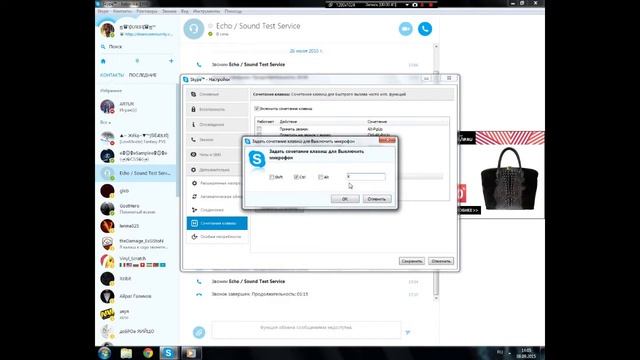
Task: Select Сочетания клавиш in the settings sidebar
Action: point(217,223)
